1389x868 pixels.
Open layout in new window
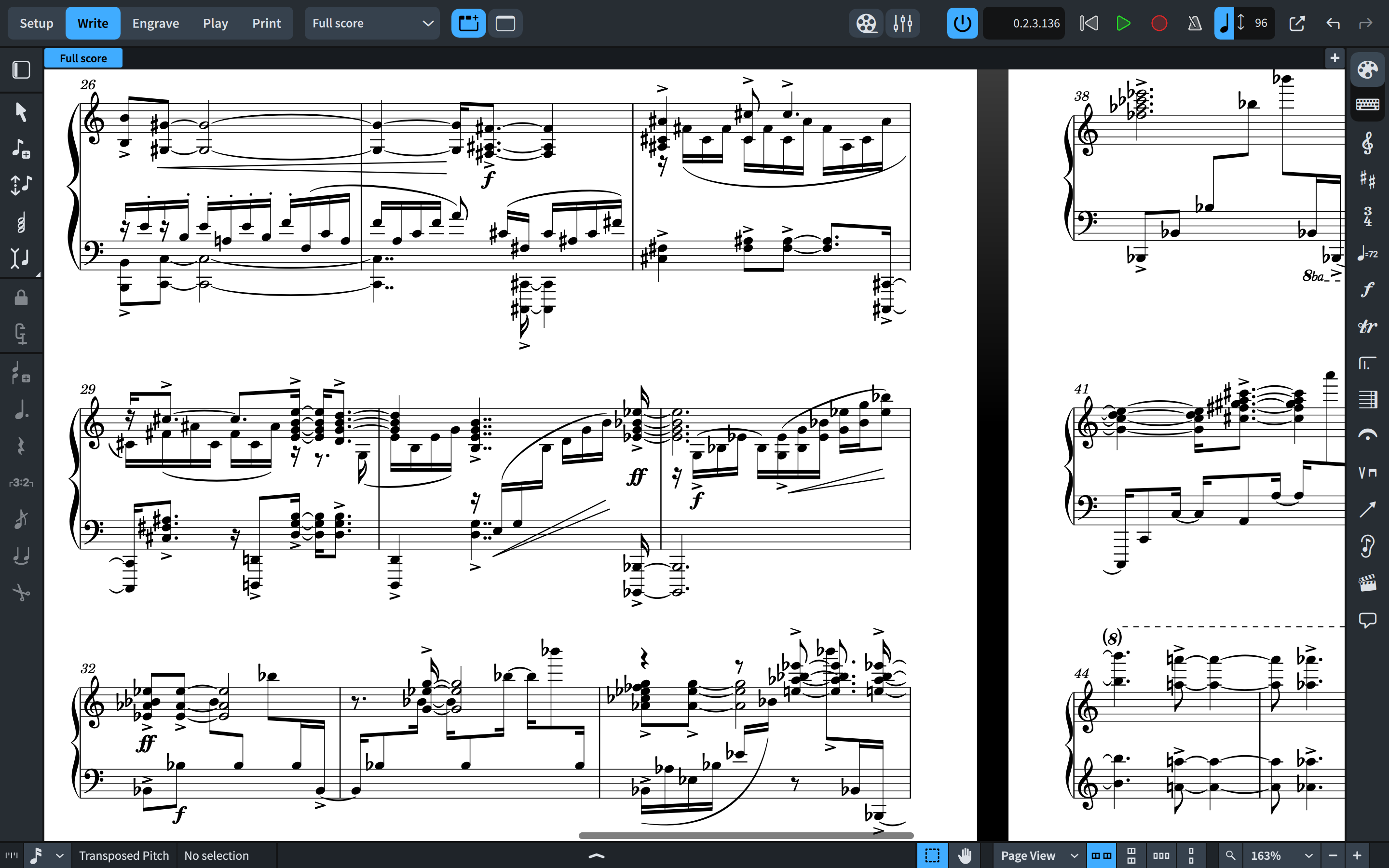1296,24
